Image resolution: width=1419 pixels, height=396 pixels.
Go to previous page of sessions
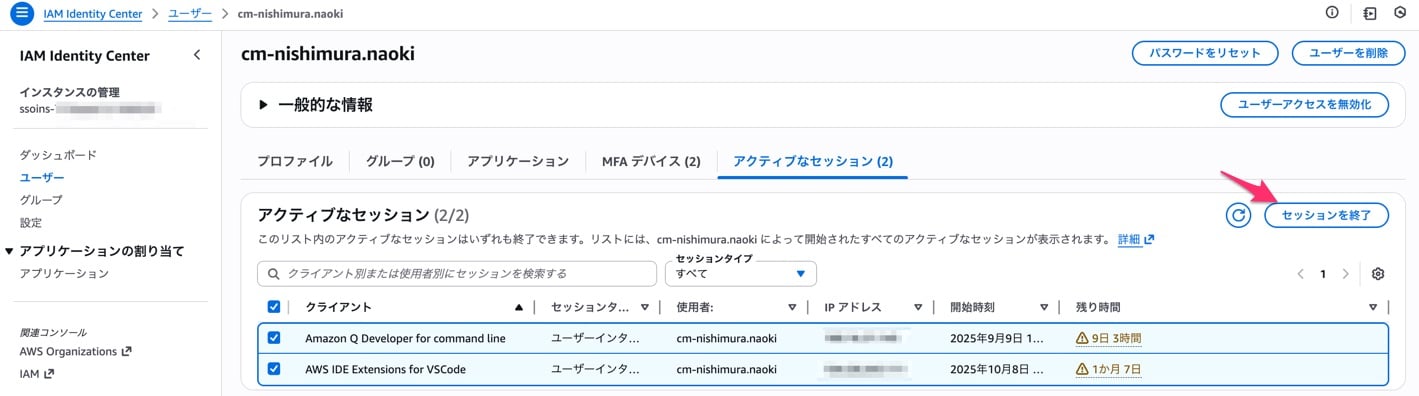pyautogui.click(x=1301, y=274)
